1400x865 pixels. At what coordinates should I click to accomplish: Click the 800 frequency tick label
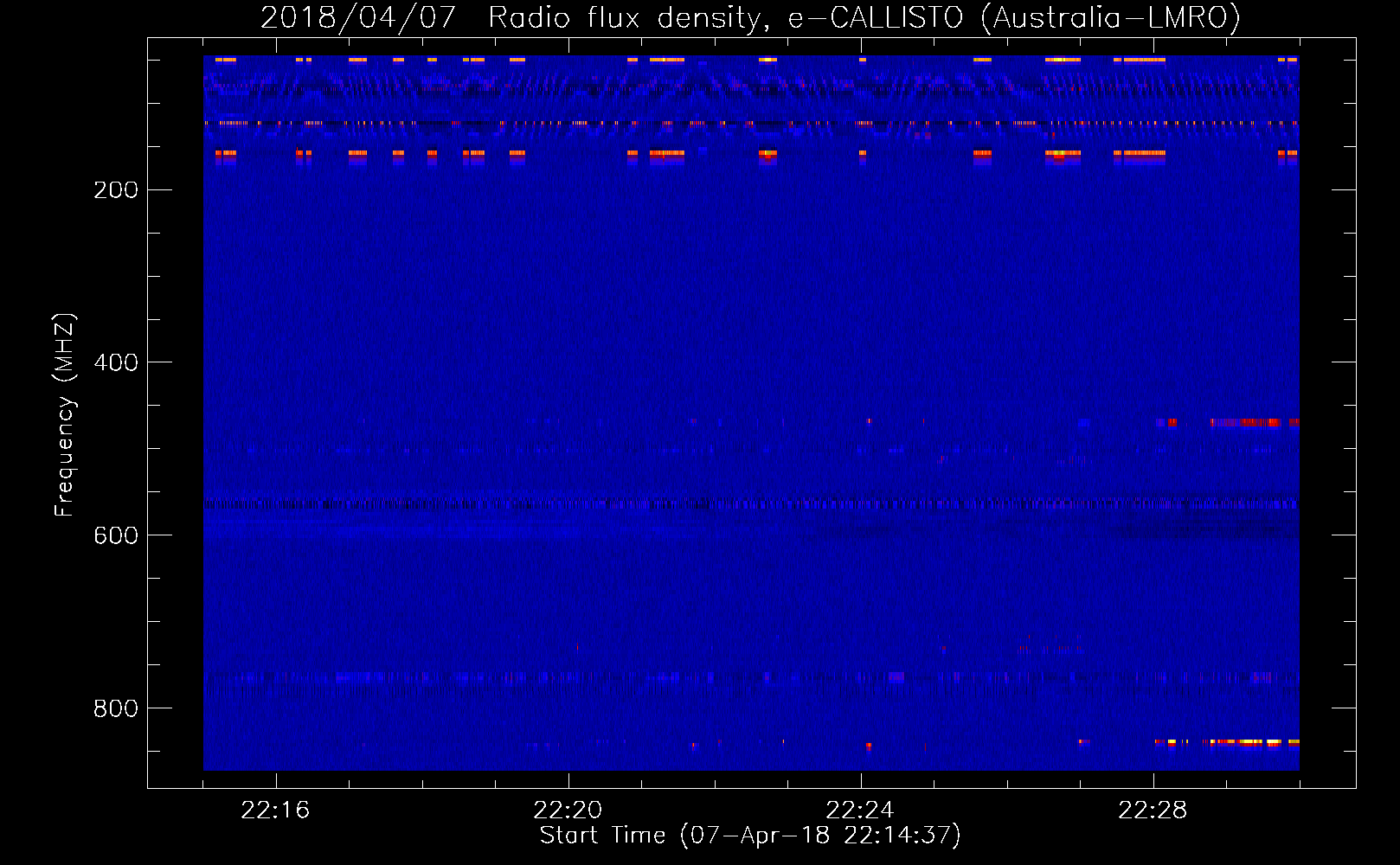click(x=116, y=708)
